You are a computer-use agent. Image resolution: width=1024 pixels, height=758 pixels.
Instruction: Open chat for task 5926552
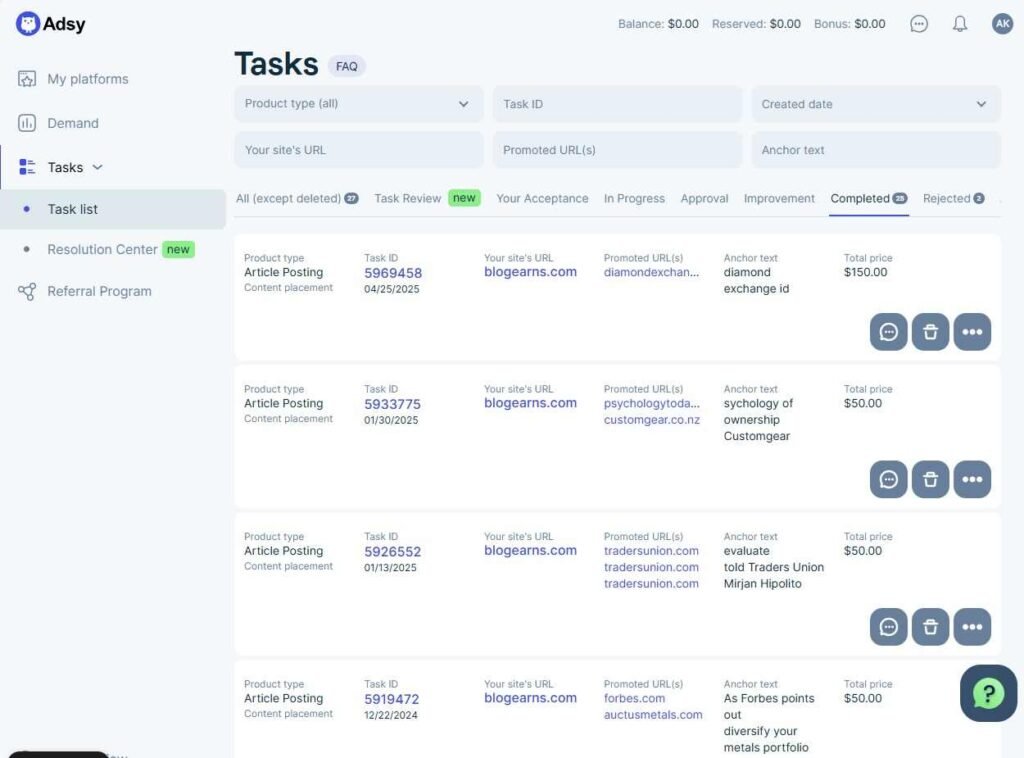[x=888, y=627]
